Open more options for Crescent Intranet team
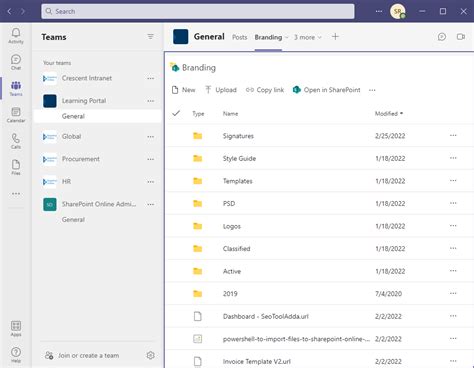 click(x=151, y=78)
